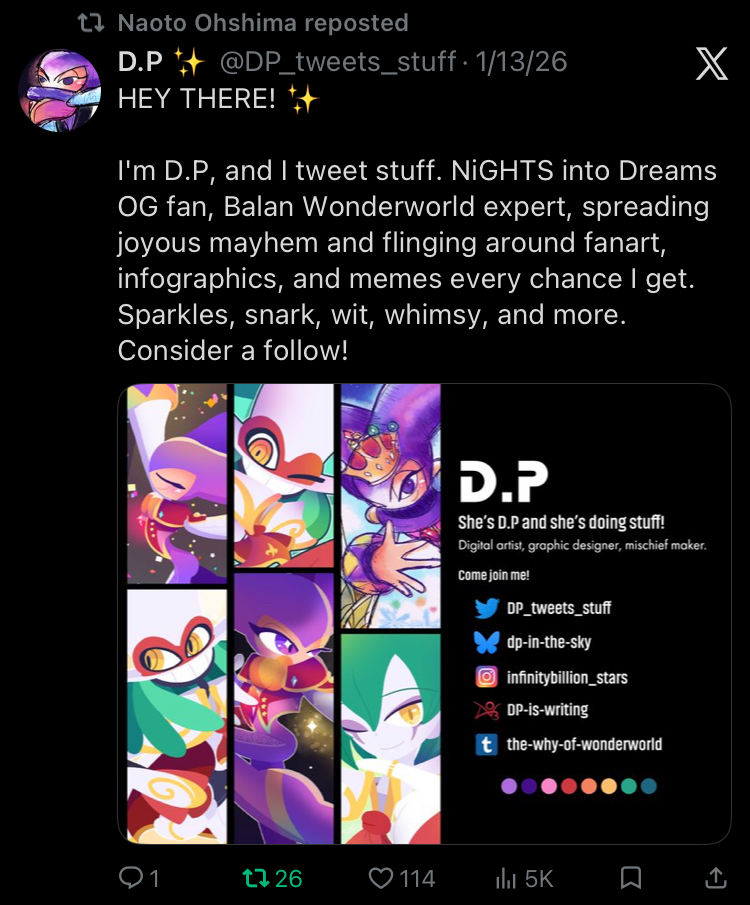Open D.P's profile avatar

tap(59, 91)
